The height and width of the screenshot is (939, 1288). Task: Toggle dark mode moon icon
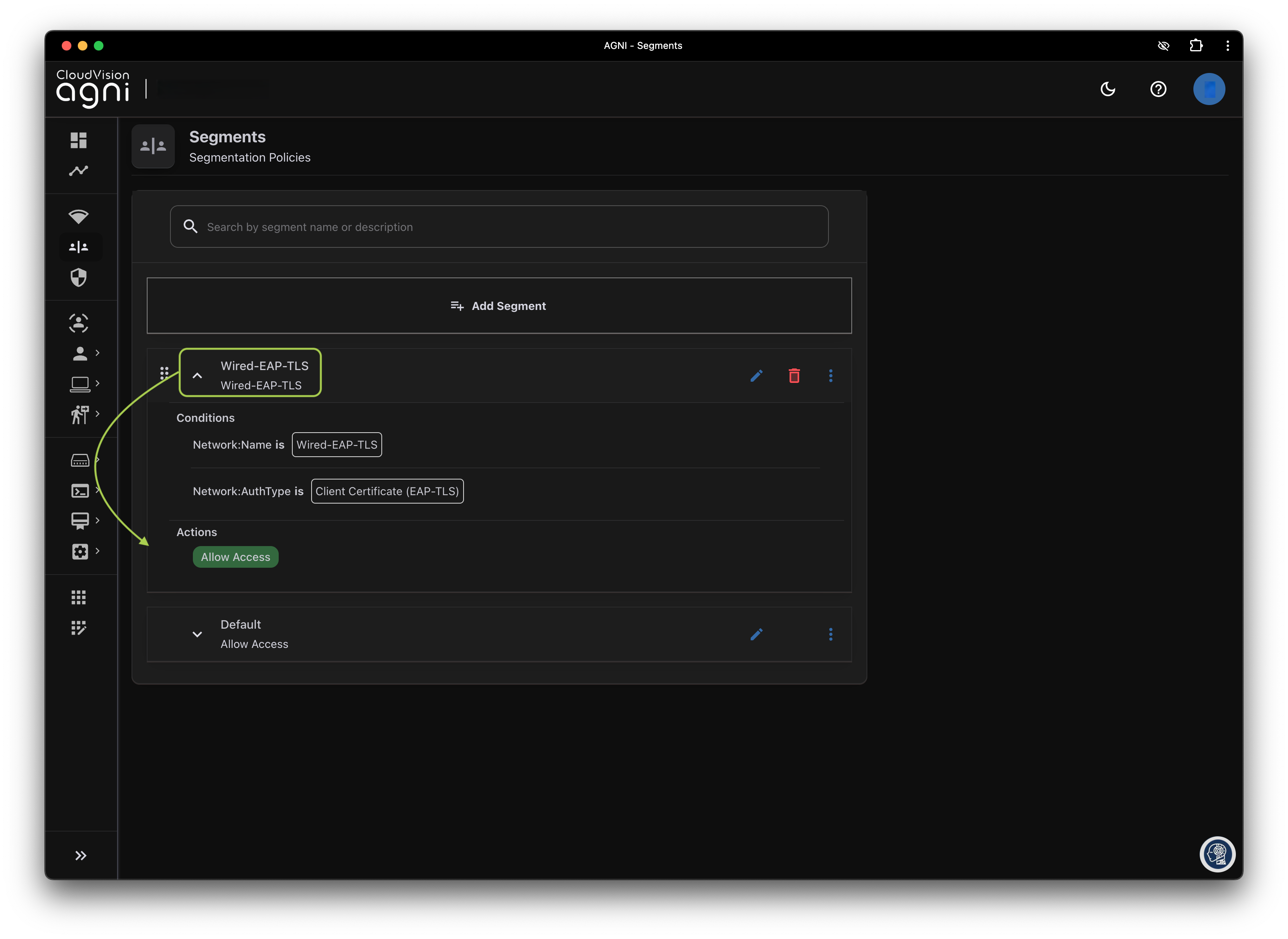coord(1108,89)
